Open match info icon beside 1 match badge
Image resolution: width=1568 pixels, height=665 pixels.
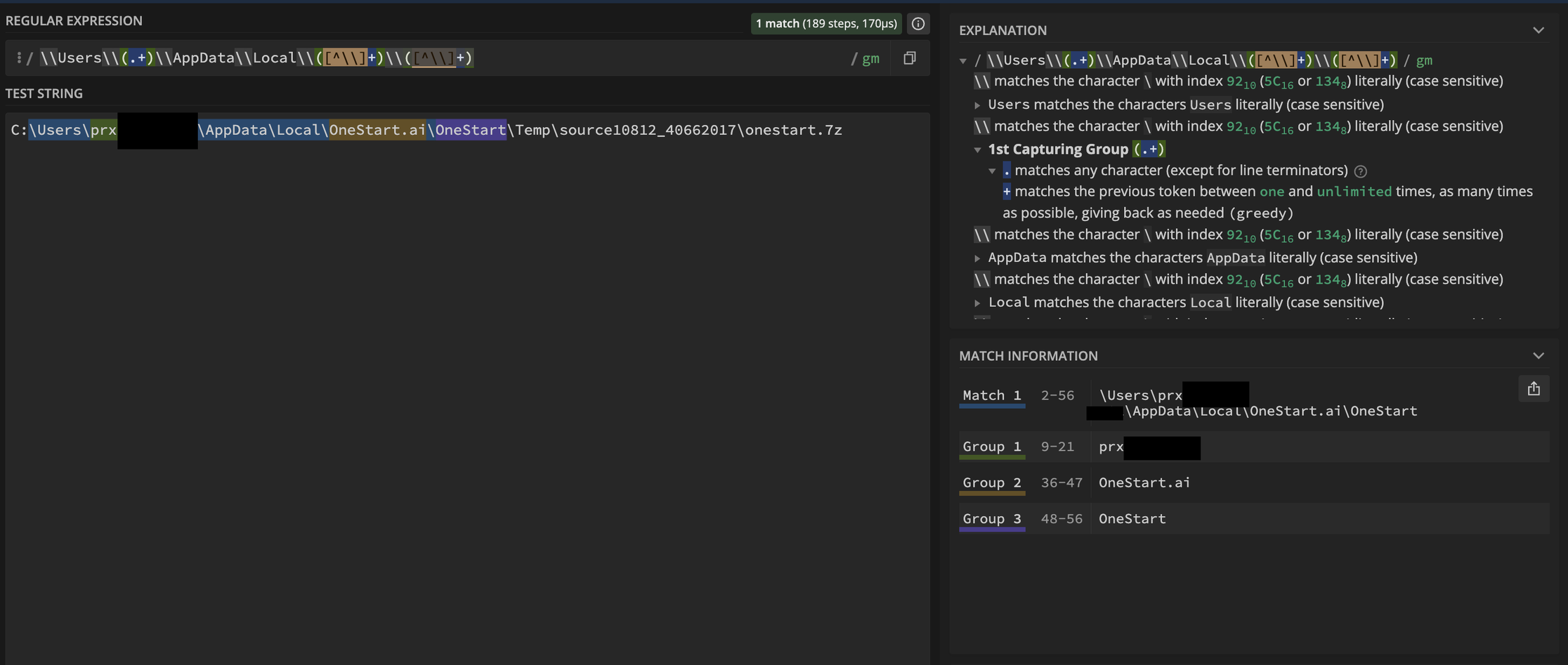[x=917, y=24]
